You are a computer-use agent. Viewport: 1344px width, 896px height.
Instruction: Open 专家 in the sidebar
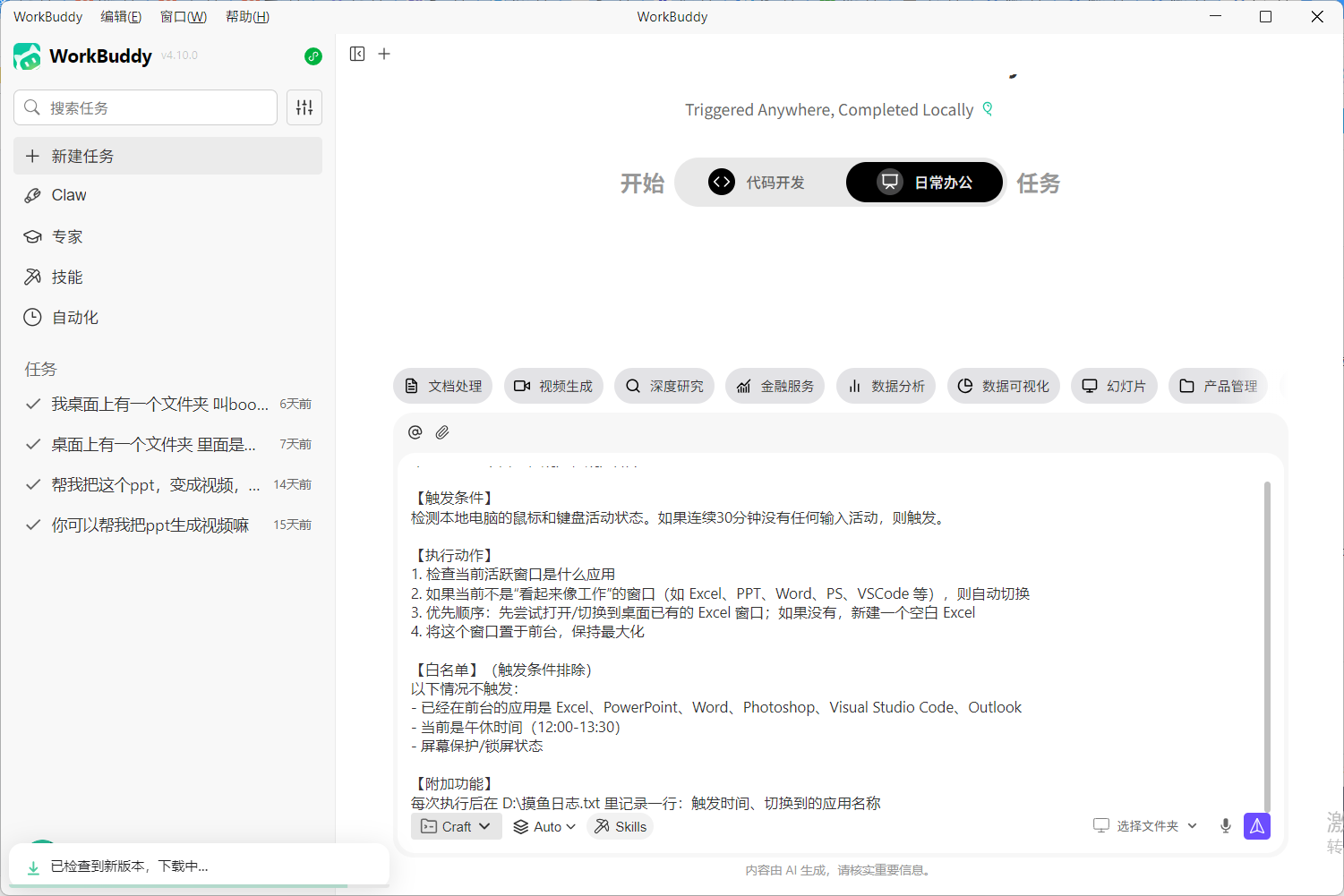coord(167,236)
